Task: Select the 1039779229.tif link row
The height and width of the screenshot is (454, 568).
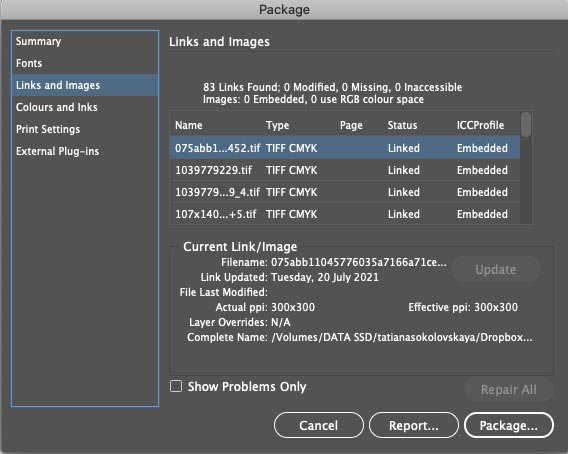Action: (345, 170)
